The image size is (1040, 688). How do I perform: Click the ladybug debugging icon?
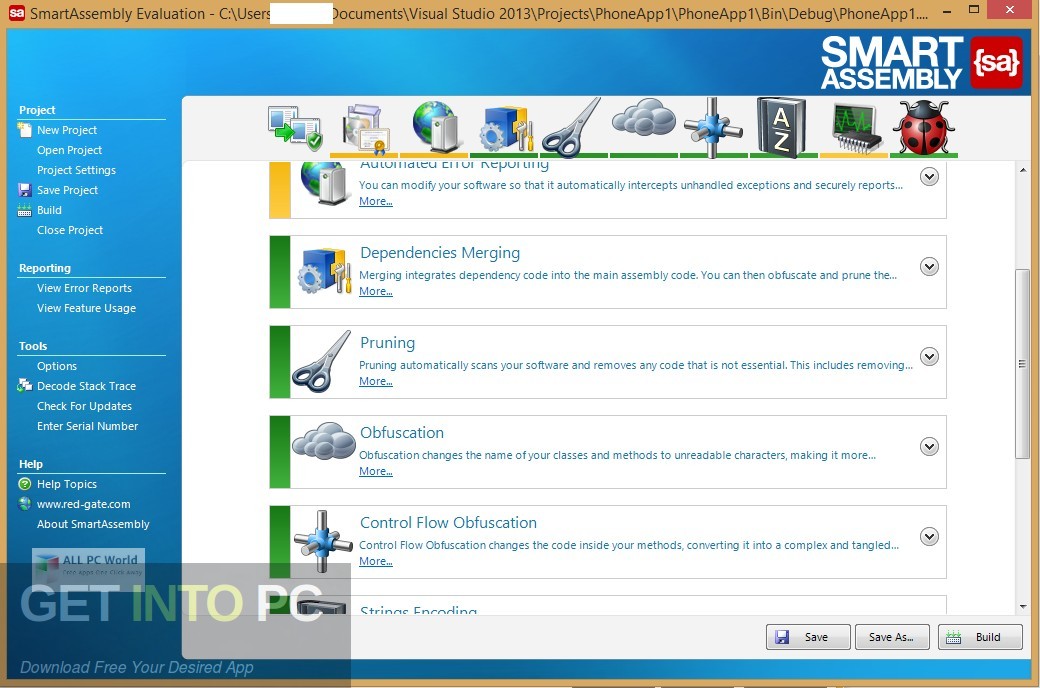click(x=923, y=127)
